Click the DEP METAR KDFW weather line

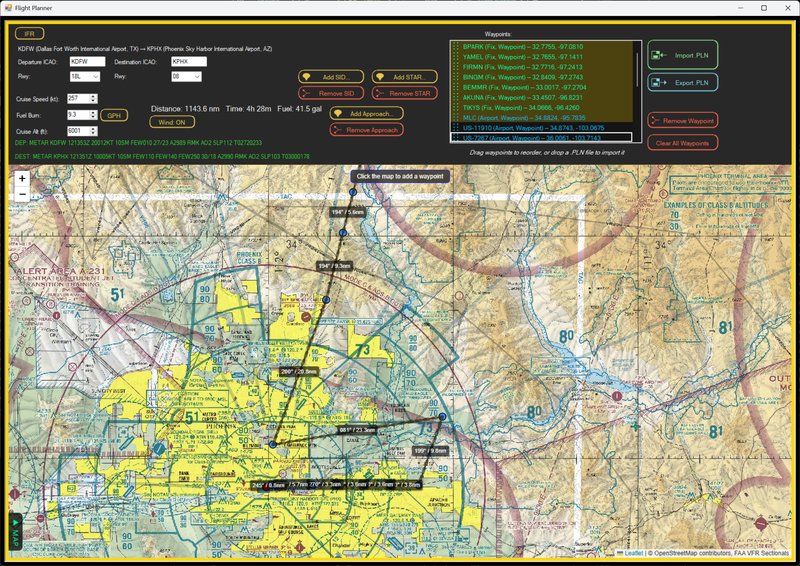138,143
